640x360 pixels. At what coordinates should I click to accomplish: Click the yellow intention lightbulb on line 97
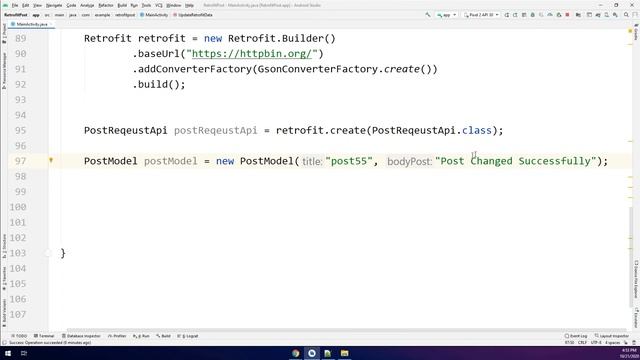pos(51,160)
